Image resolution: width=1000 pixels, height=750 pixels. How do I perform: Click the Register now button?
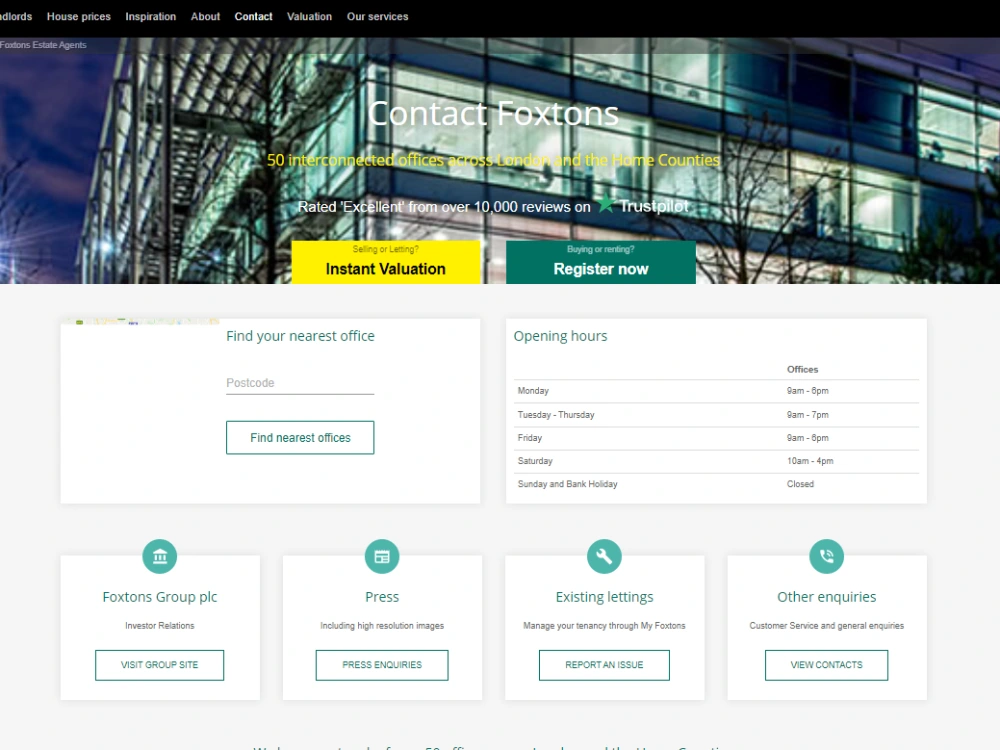pyautogui.click(x=600, y=261)
